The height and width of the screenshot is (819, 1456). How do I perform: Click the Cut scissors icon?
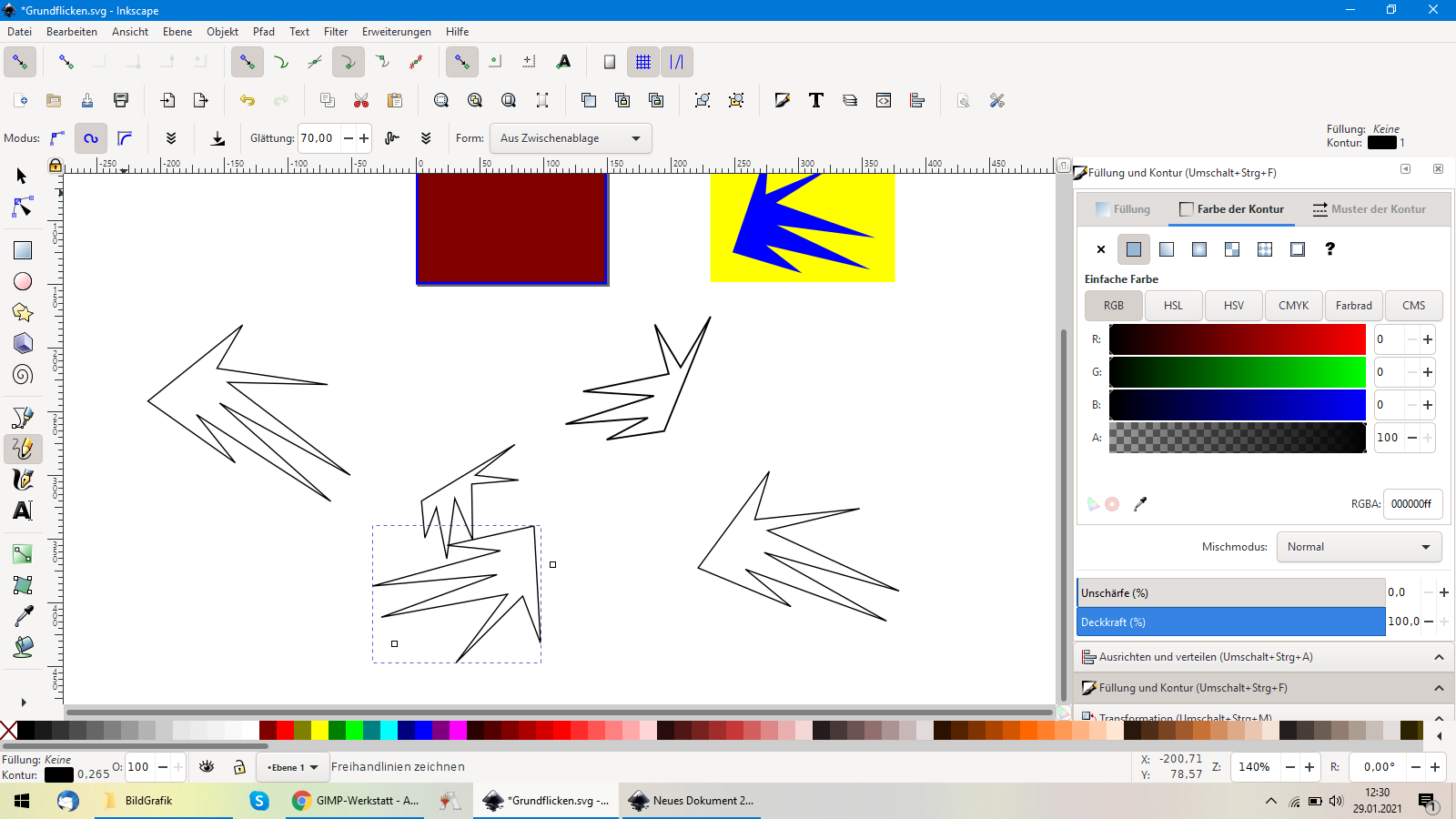(x=361, y=100)
